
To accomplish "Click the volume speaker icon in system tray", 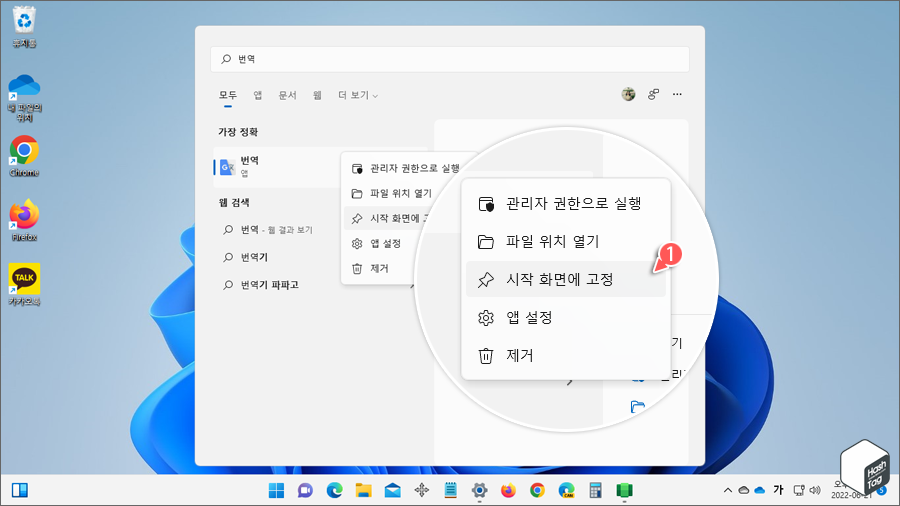I will [815, 491].
